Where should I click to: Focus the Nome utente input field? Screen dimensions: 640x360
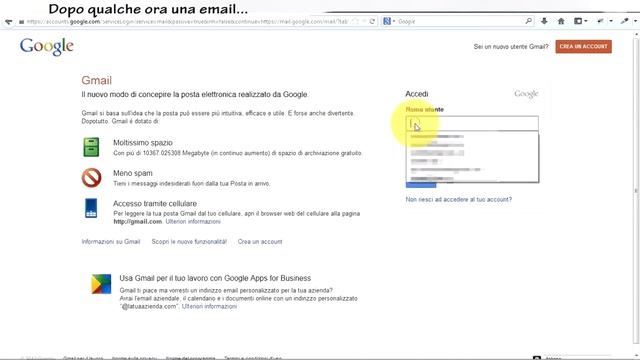coord(472,123)
